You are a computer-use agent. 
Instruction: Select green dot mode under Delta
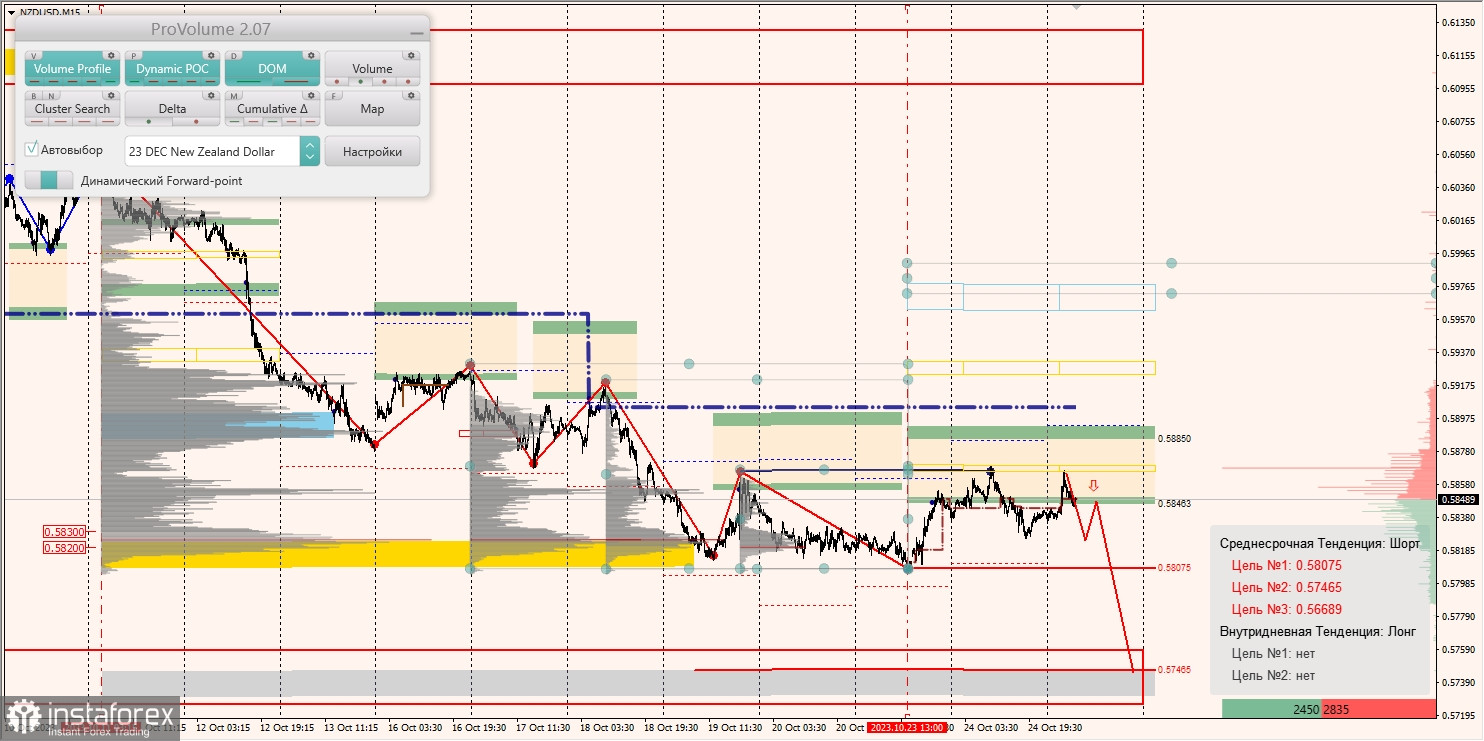(149, 121)
